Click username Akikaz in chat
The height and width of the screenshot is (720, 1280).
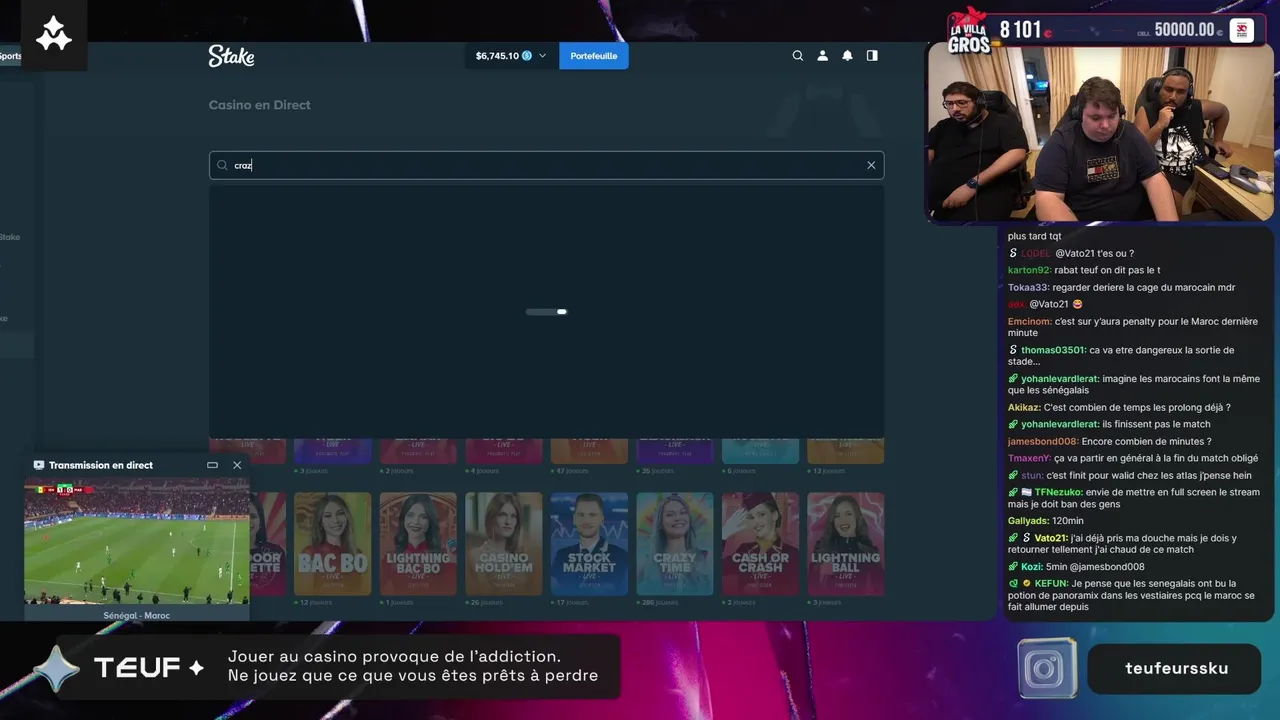pyautogui.click(x=1024, y=407)
